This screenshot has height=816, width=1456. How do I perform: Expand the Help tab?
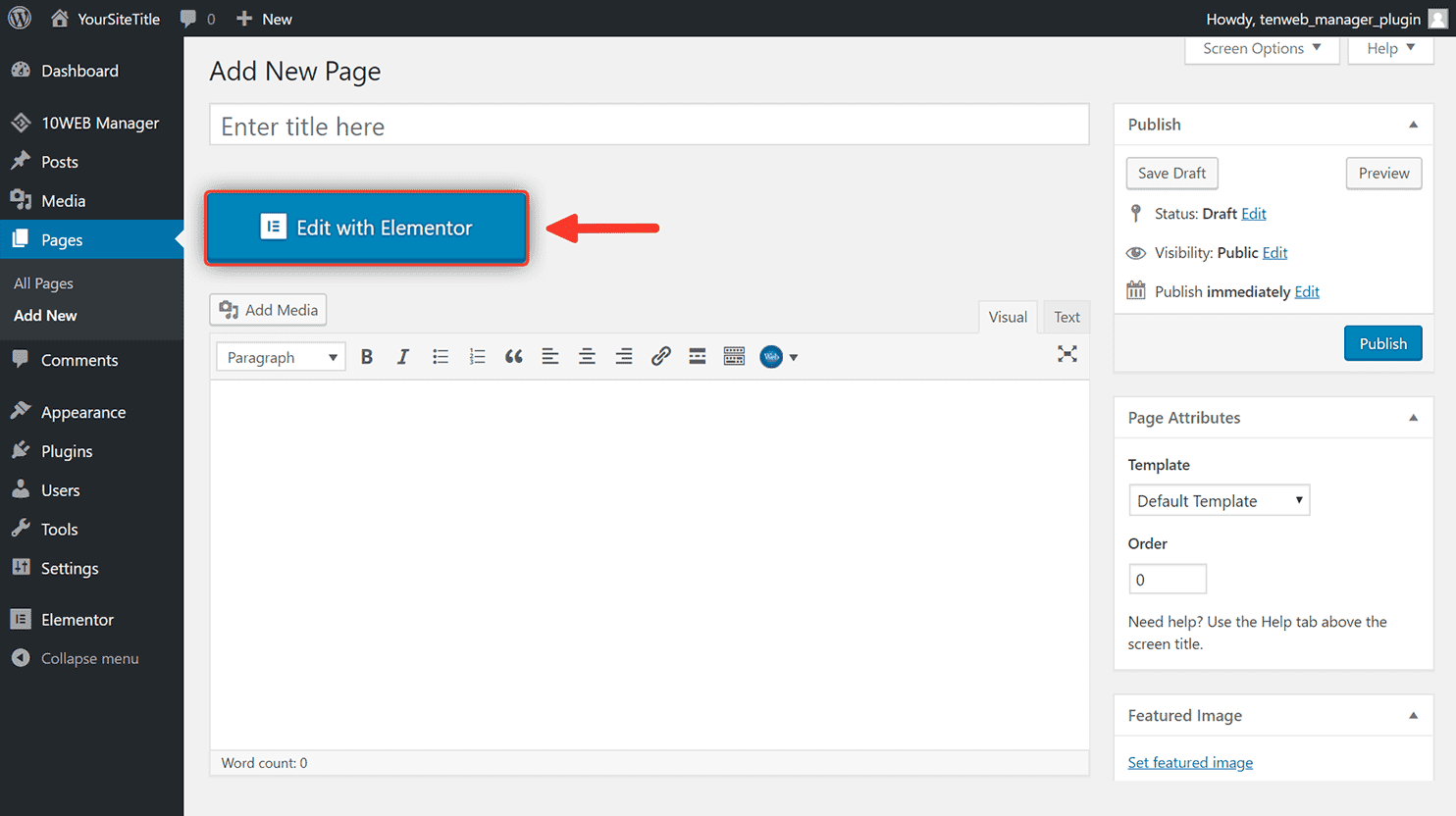point(1390,49)
